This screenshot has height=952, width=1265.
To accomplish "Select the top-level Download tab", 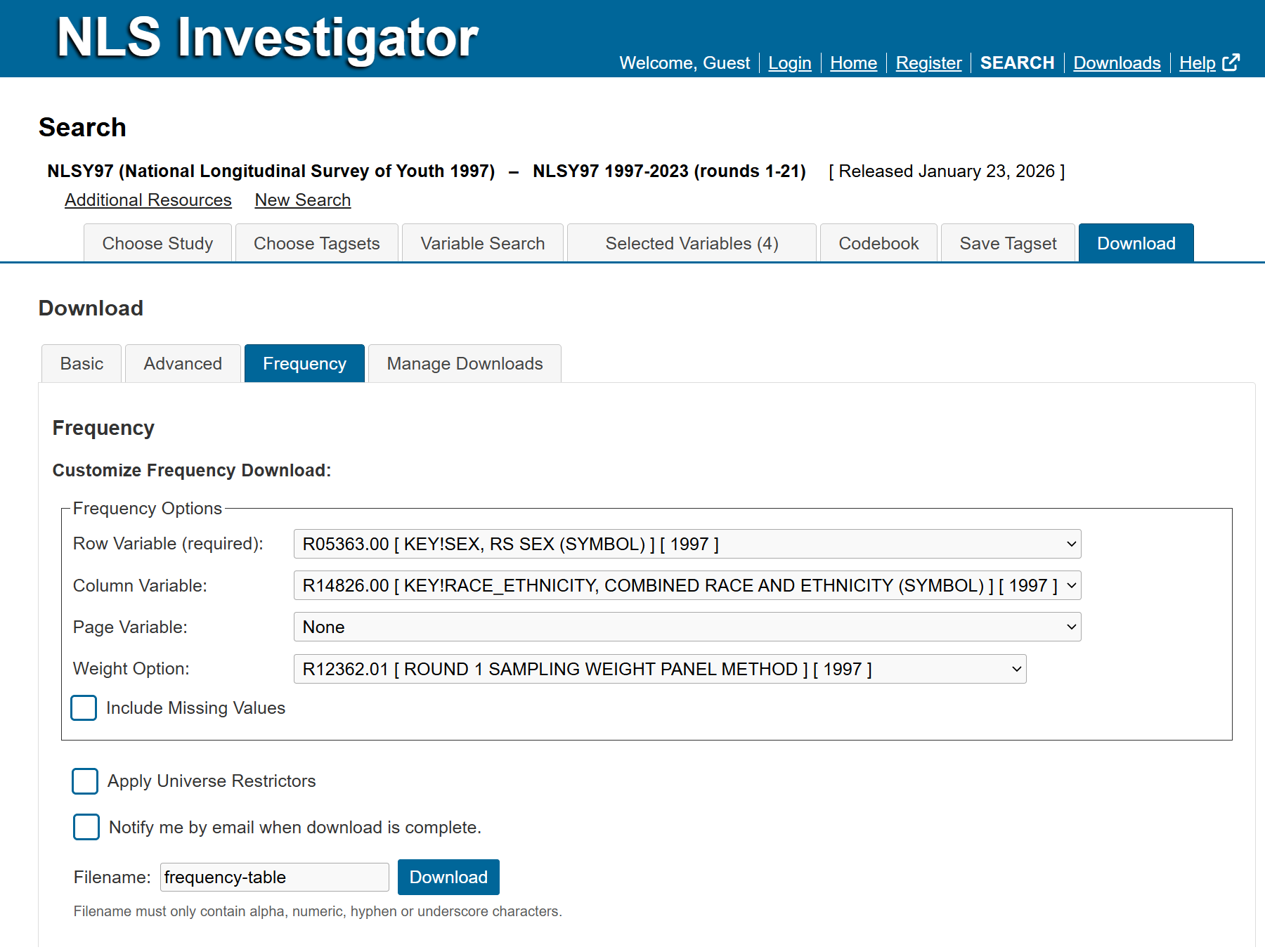I will tap(1136, 243).
